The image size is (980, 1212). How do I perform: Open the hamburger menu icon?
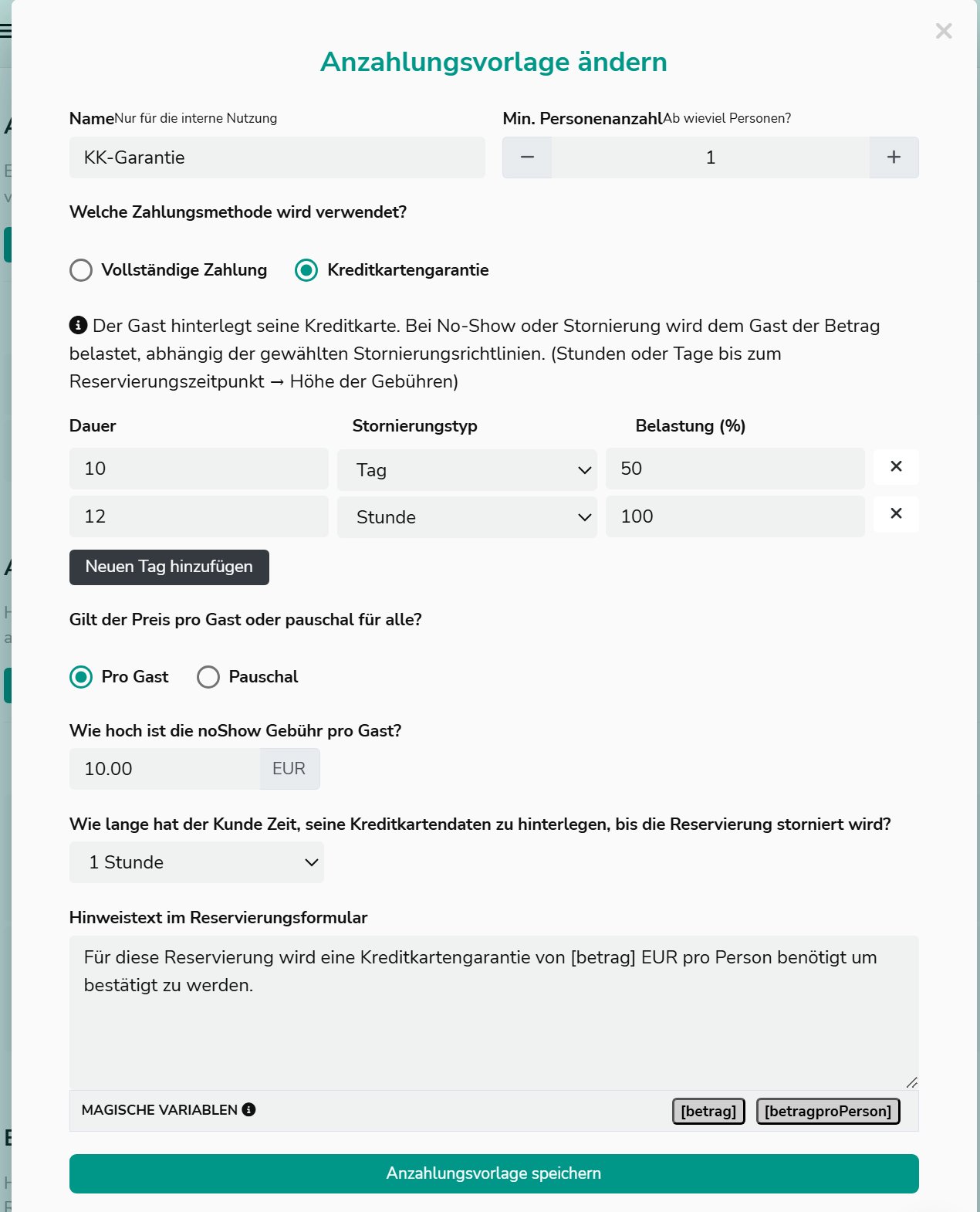click(x=5, y=31)
